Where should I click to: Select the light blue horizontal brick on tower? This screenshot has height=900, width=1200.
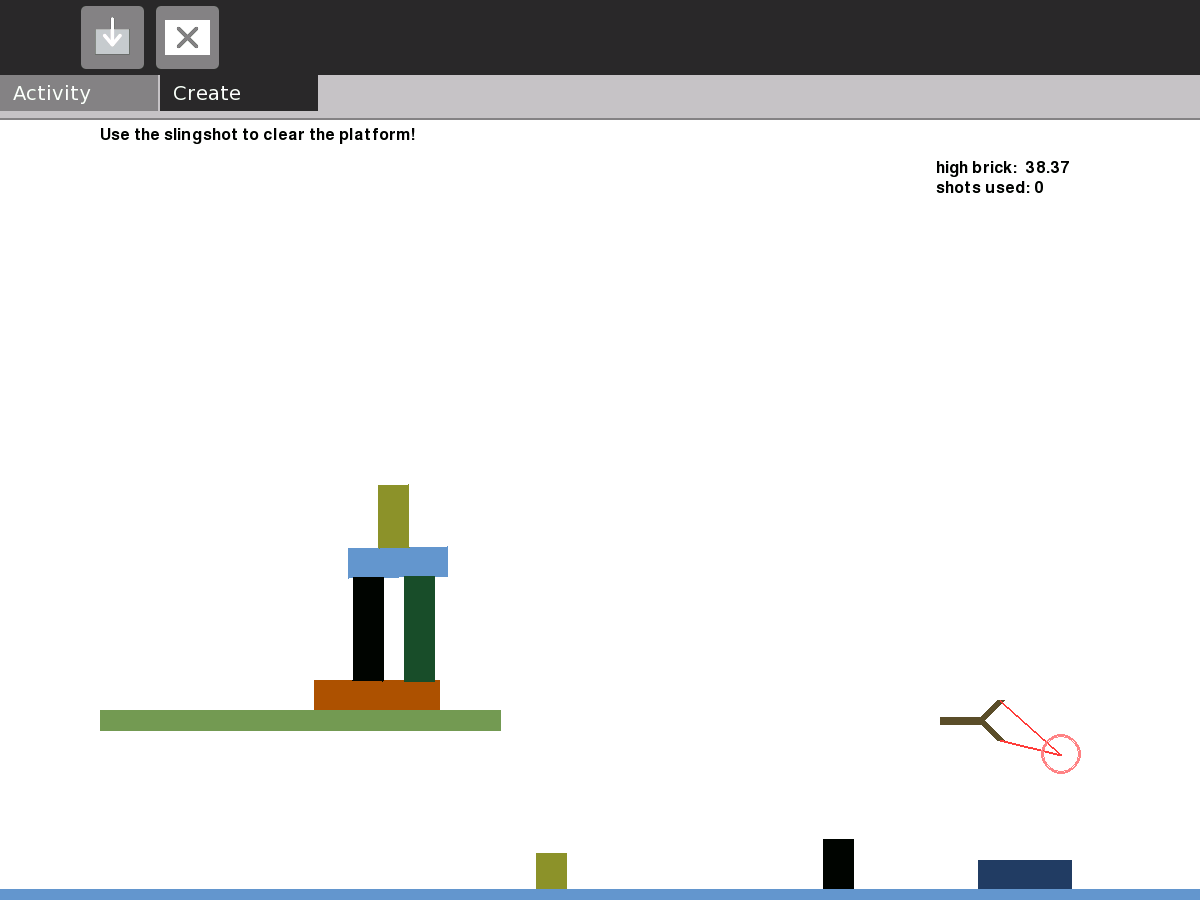click(397, 562)
